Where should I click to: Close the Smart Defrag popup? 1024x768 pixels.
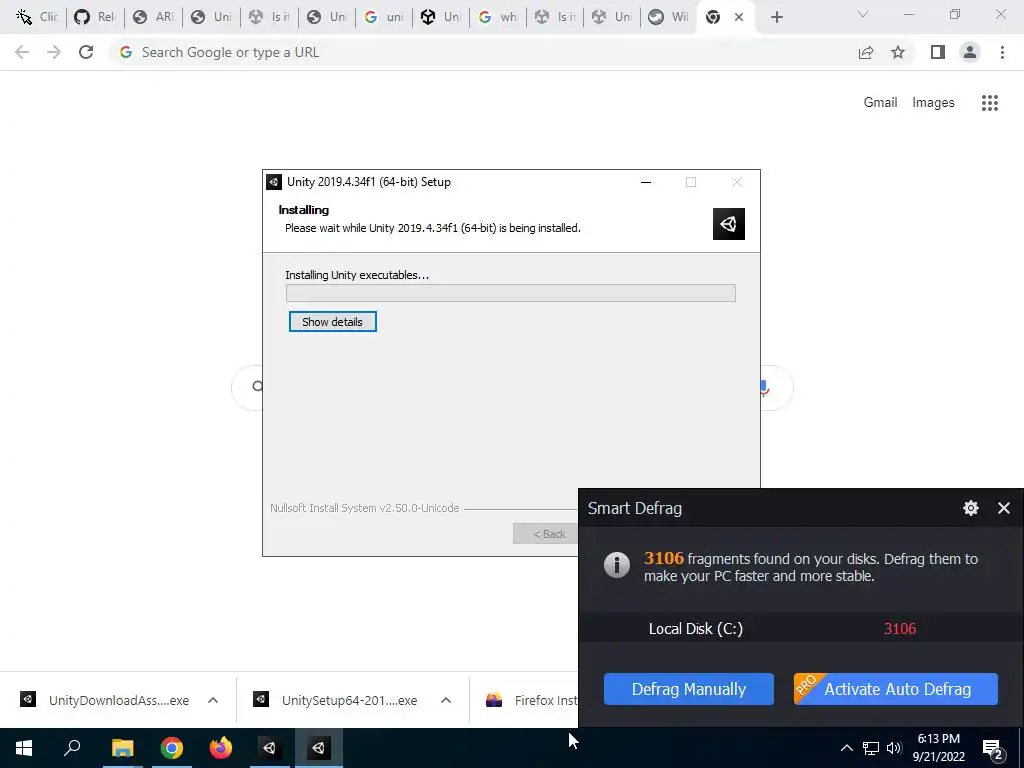coord(1004,508)
